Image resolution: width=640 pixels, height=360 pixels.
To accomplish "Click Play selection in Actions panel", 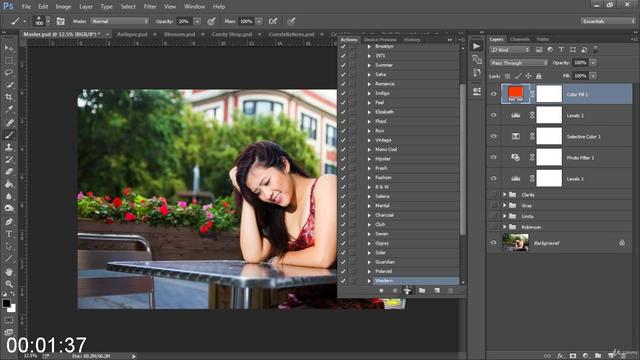I will point(407,291).
